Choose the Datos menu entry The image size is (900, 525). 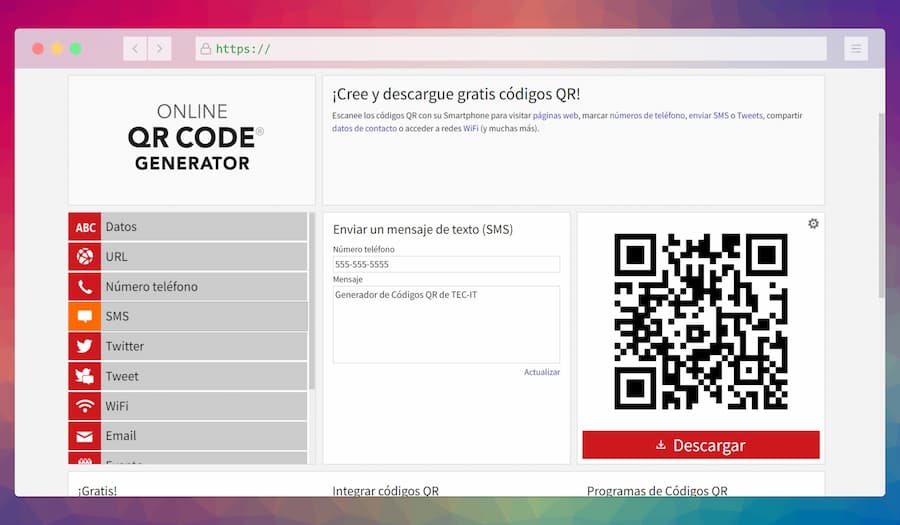[188, 227]
